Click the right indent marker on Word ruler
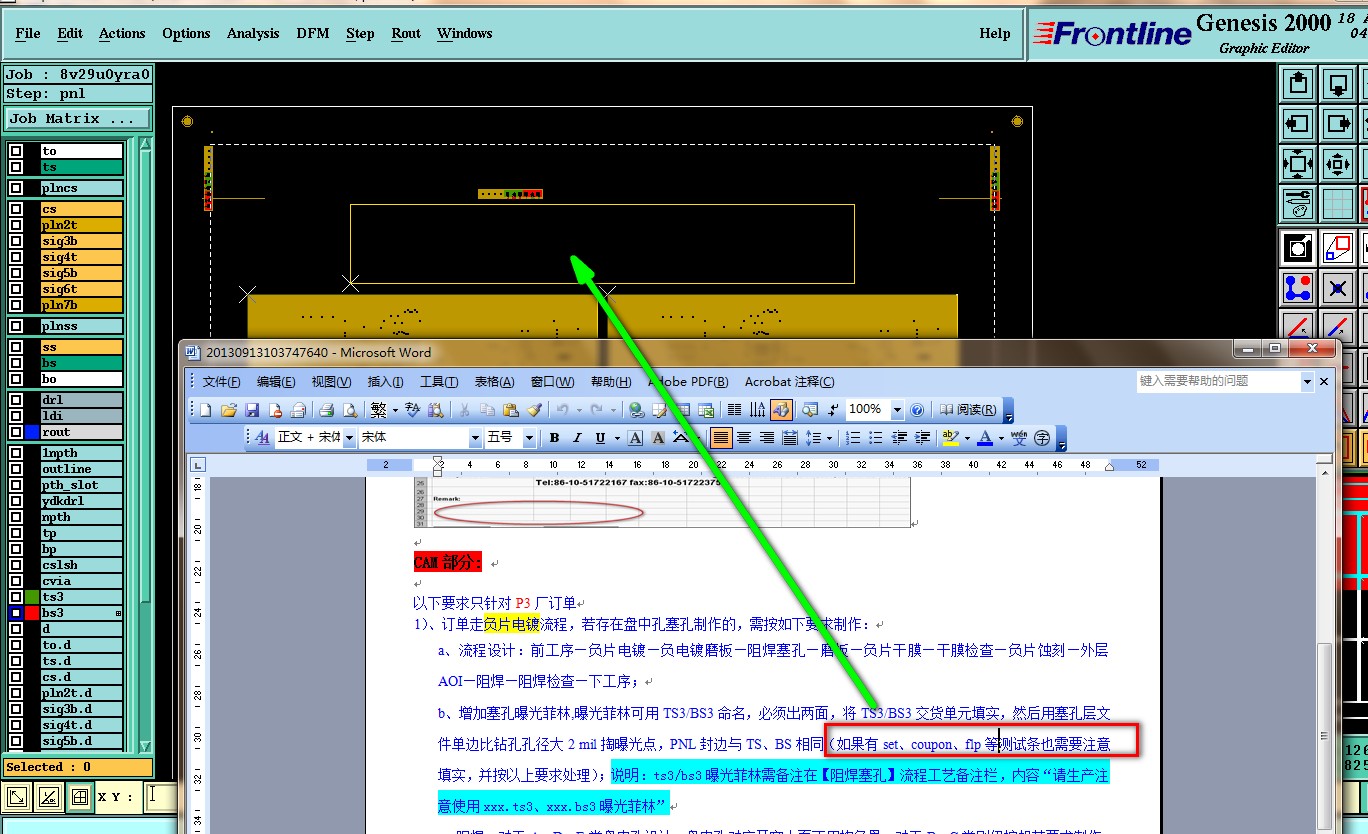1368x834 pixels. (1109, 467)
